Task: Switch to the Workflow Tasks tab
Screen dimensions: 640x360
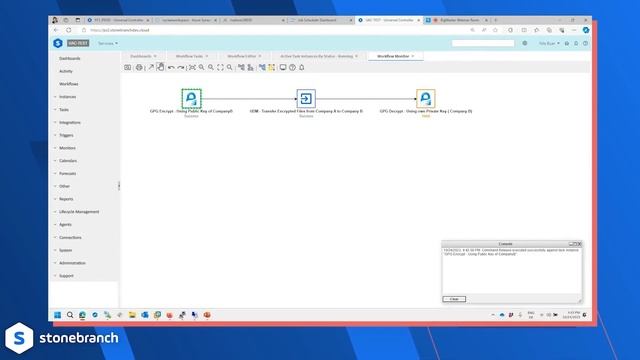Action: click(192, 56)
